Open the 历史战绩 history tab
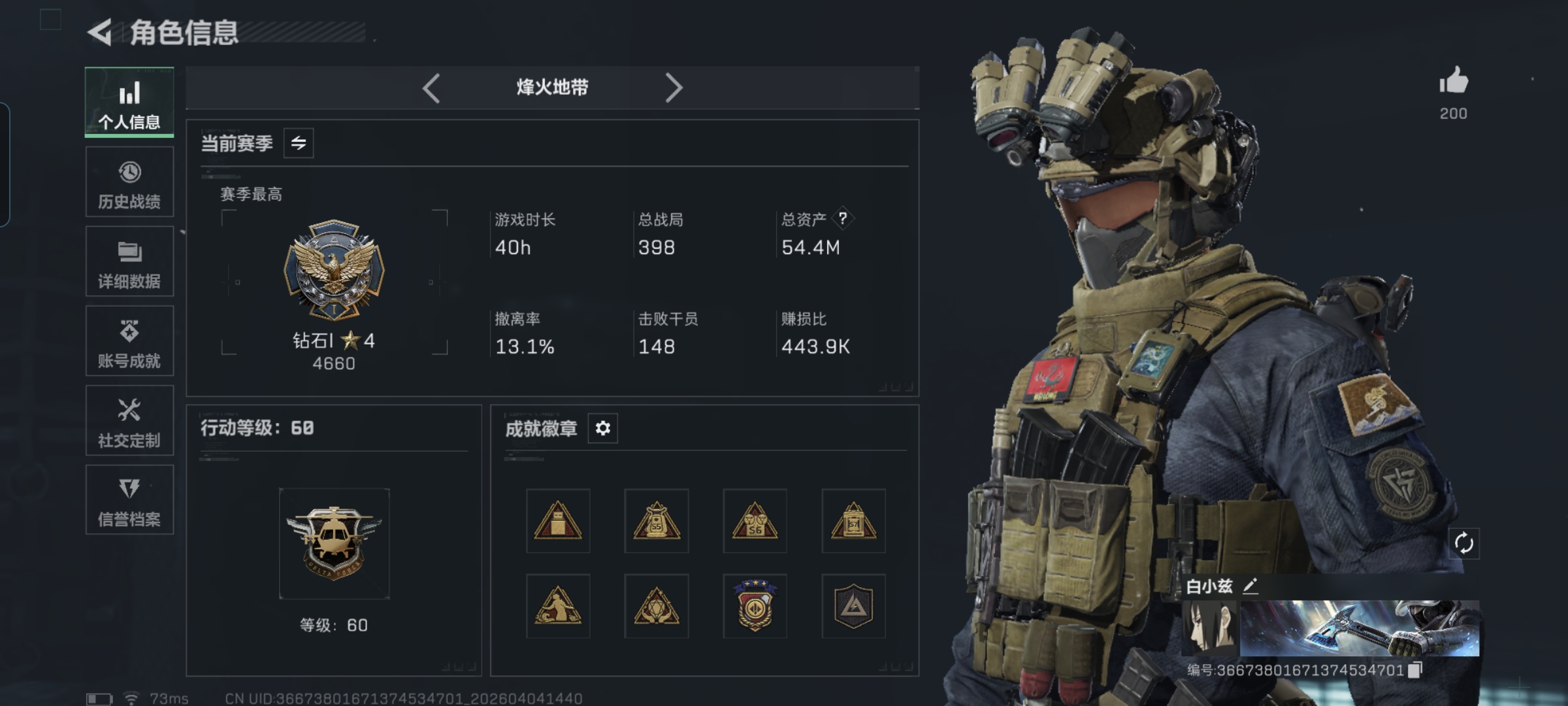 point(129,182)
